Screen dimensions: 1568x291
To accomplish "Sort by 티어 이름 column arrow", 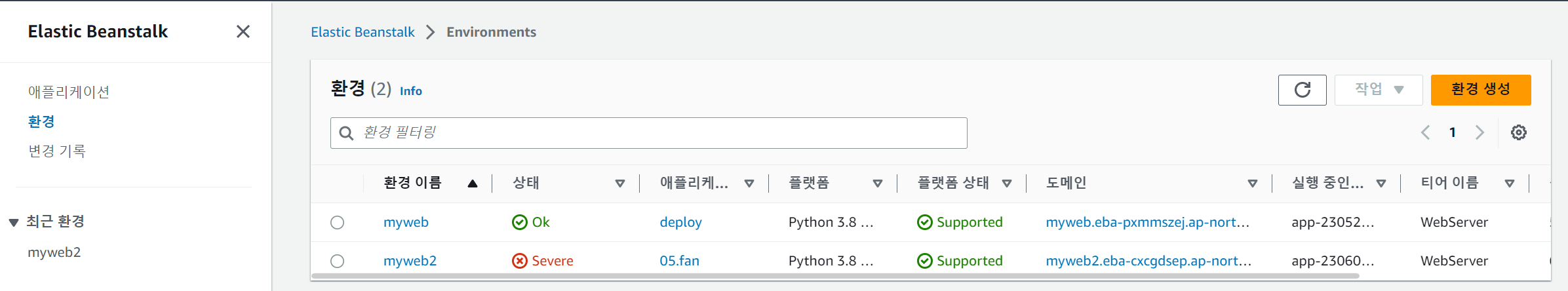I will click(1509, 184).
